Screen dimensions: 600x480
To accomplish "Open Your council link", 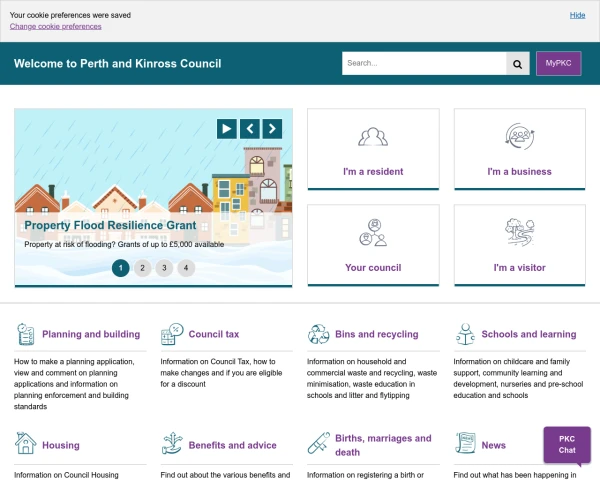I will [x=373, y=268].
